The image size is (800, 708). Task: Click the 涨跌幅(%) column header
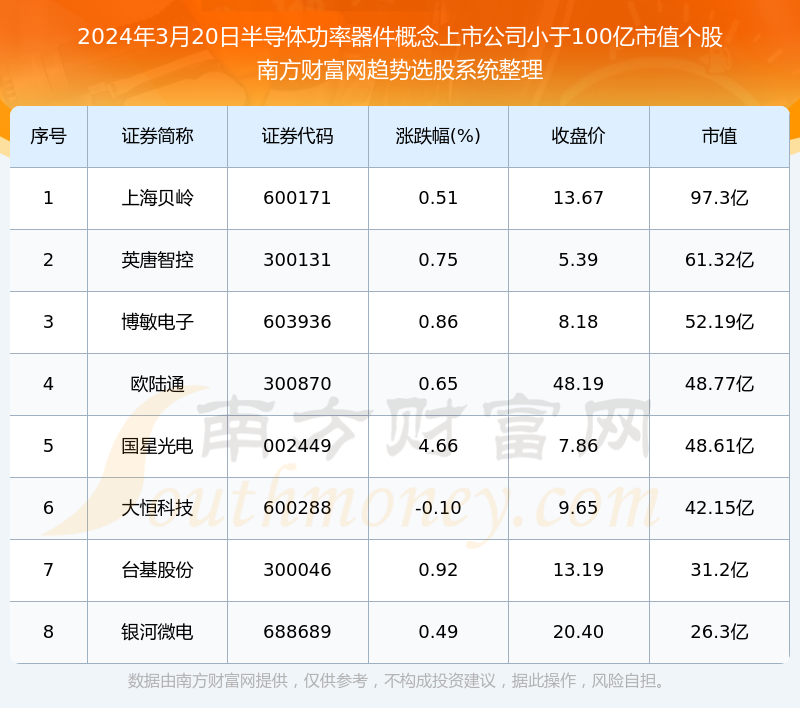click(438, 136)
